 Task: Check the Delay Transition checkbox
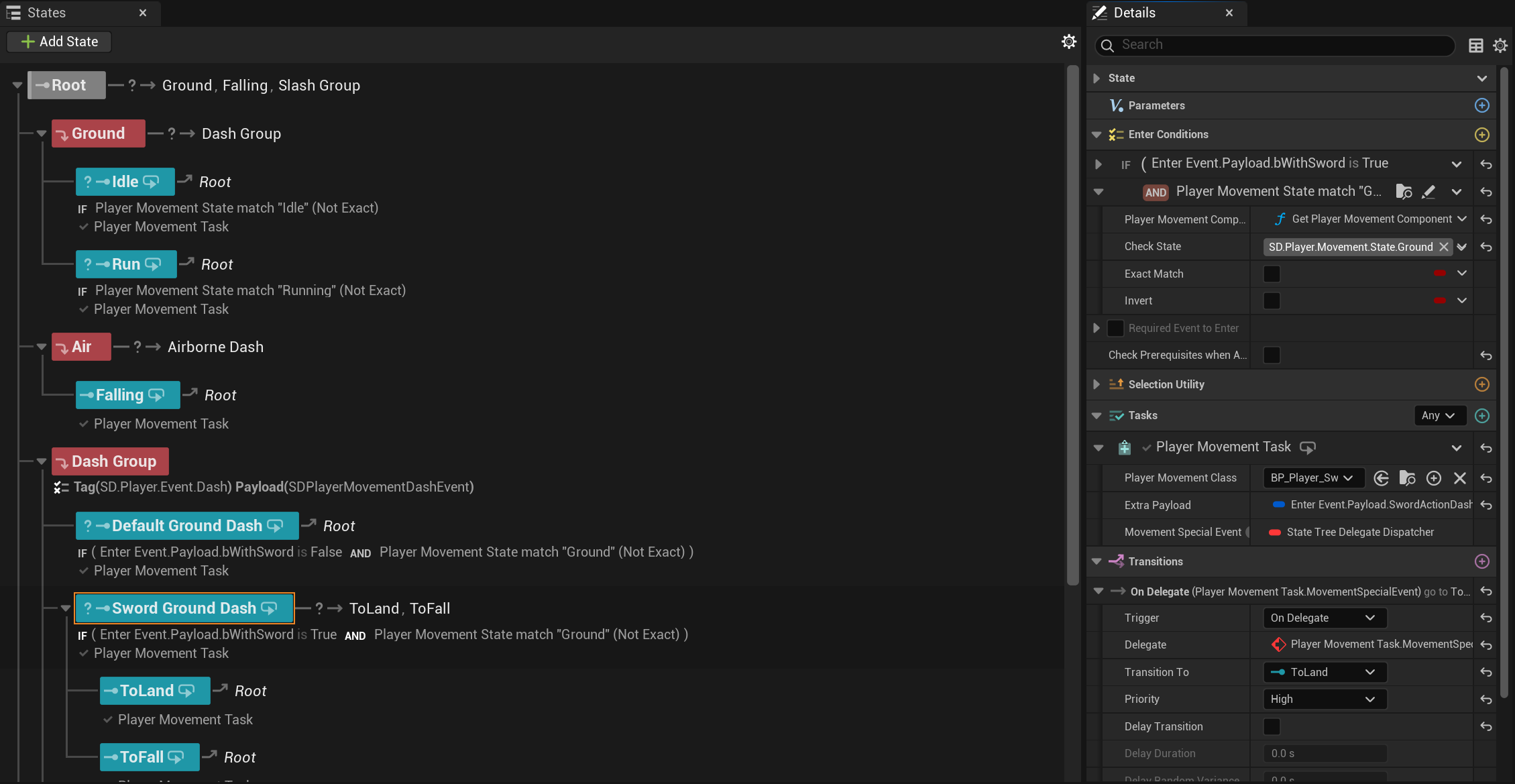(1271, 726)
